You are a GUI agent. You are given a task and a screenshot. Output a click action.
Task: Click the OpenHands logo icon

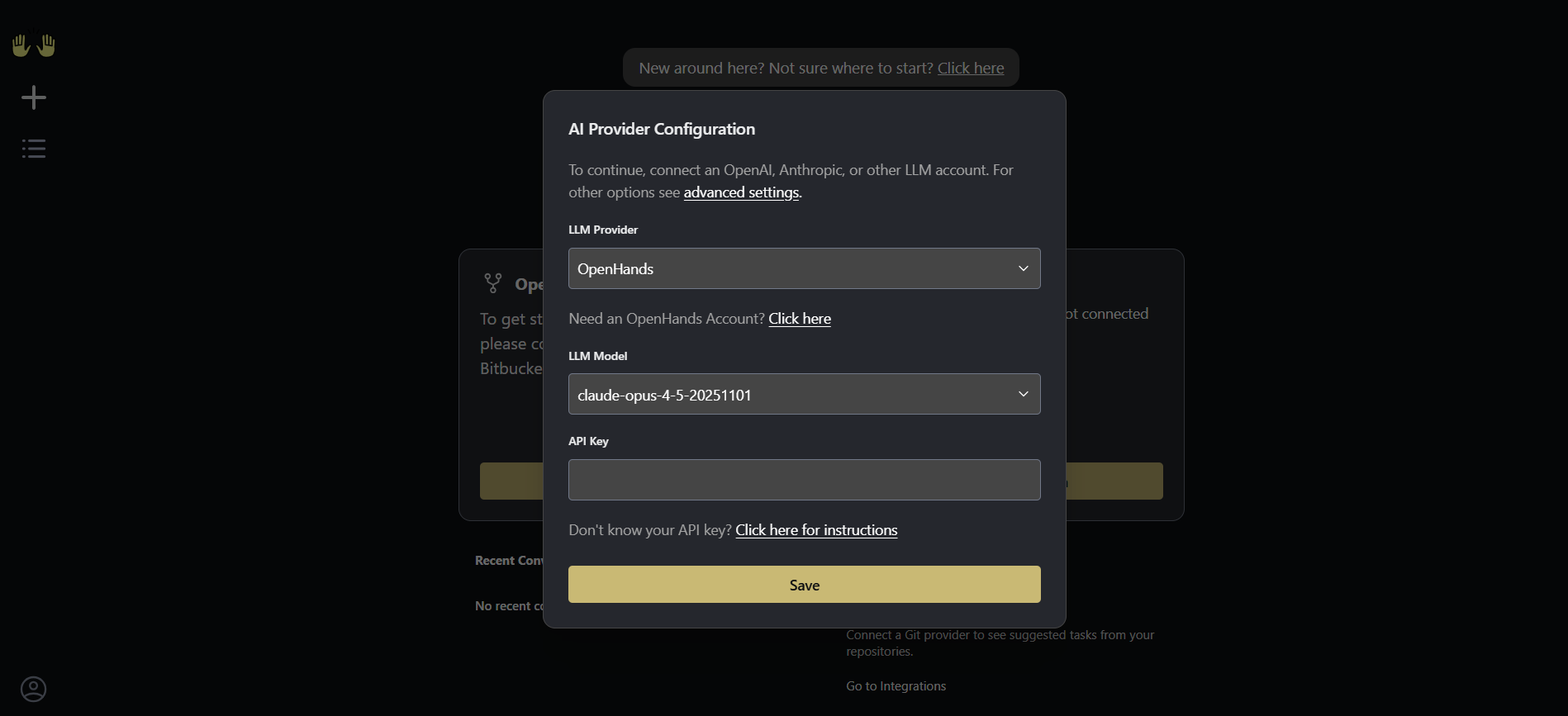[x=34, y=45]
